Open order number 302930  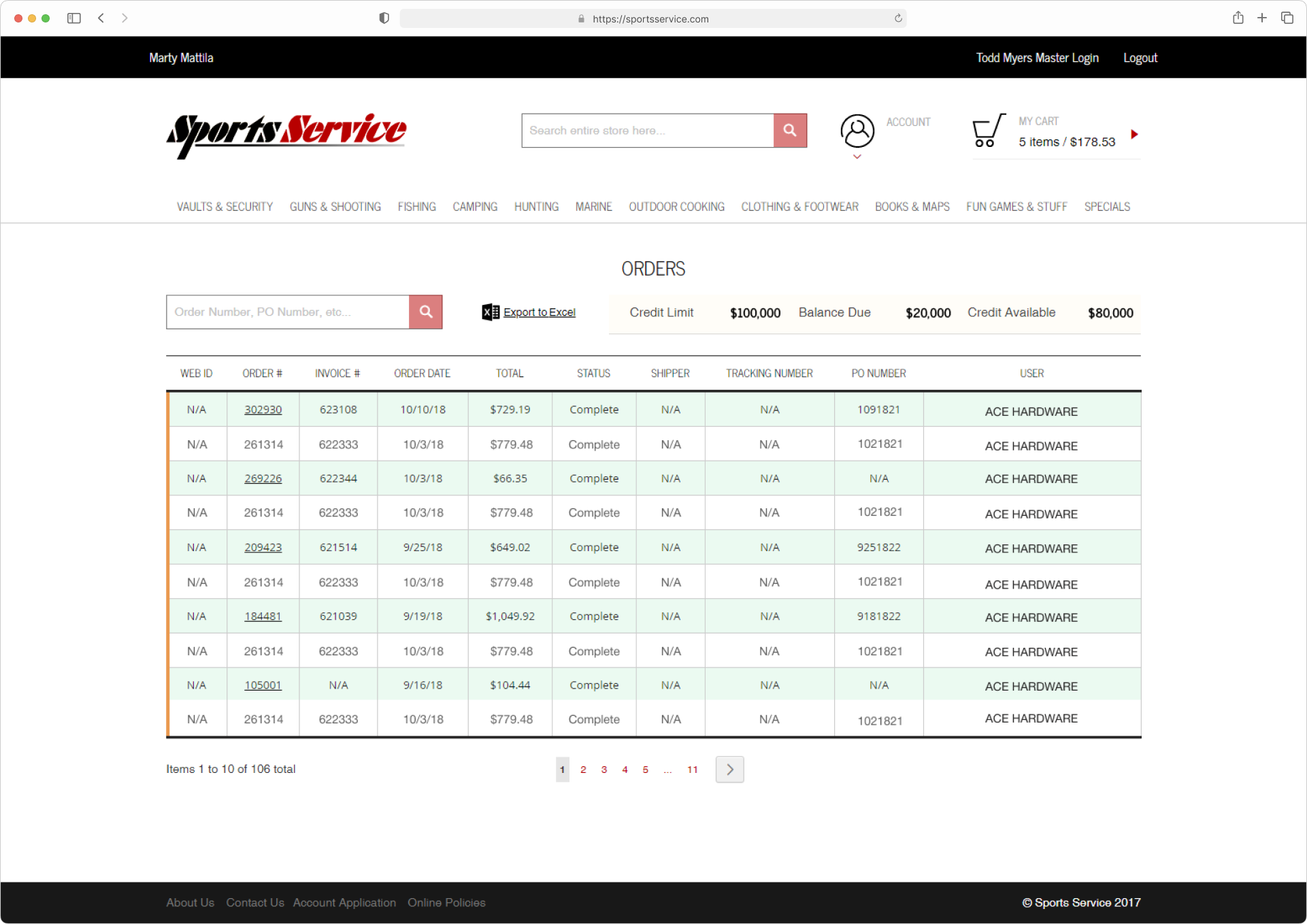coord(263,410)
